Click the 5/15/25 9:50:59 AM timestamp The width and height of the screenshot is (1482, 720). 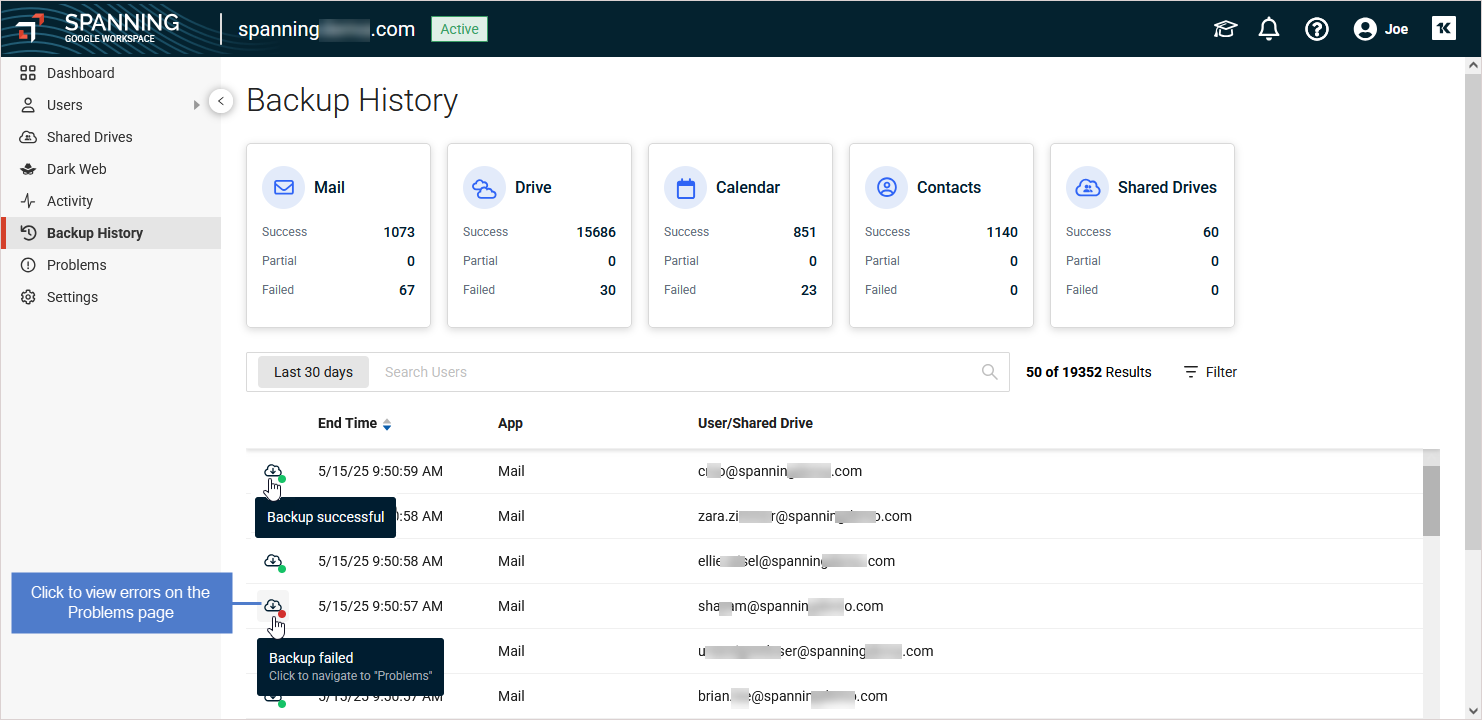[x=380, y=471]
